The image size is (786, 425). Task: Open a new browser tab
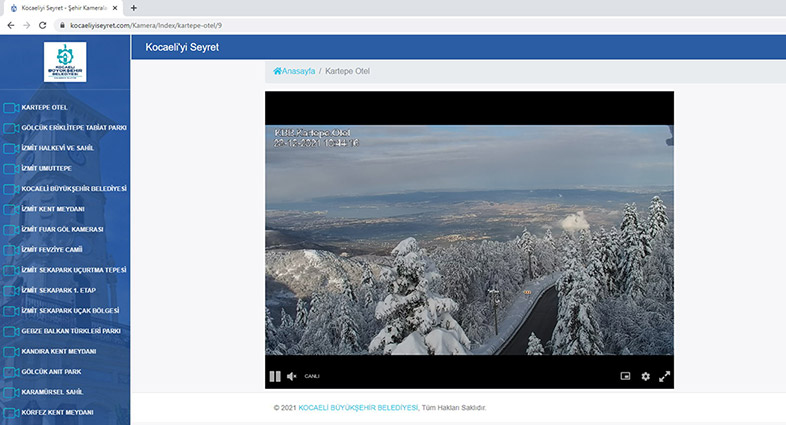point(134,8)
